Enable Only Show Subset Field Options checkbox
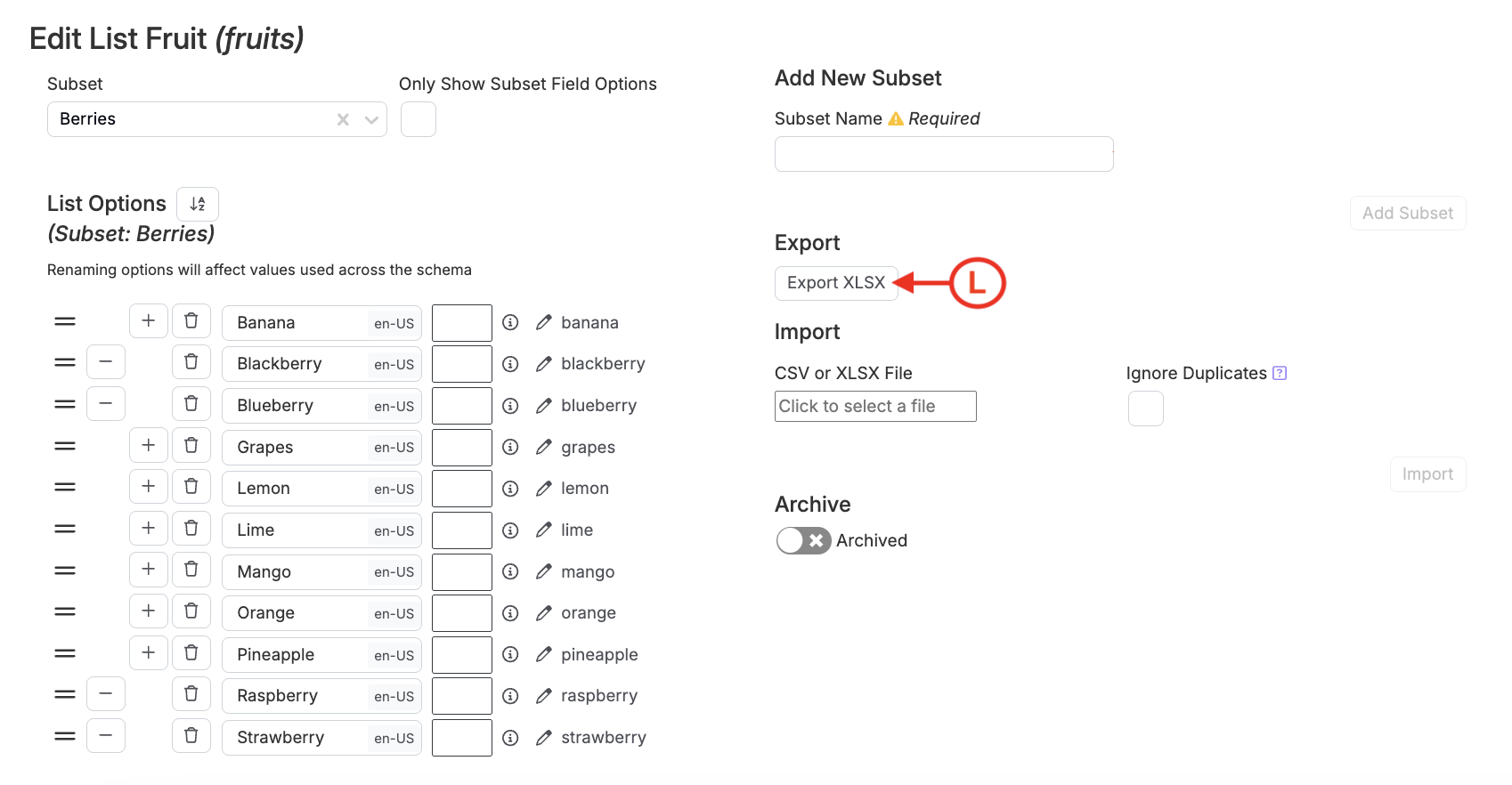 pyautogui.click(x=418, y=119)
